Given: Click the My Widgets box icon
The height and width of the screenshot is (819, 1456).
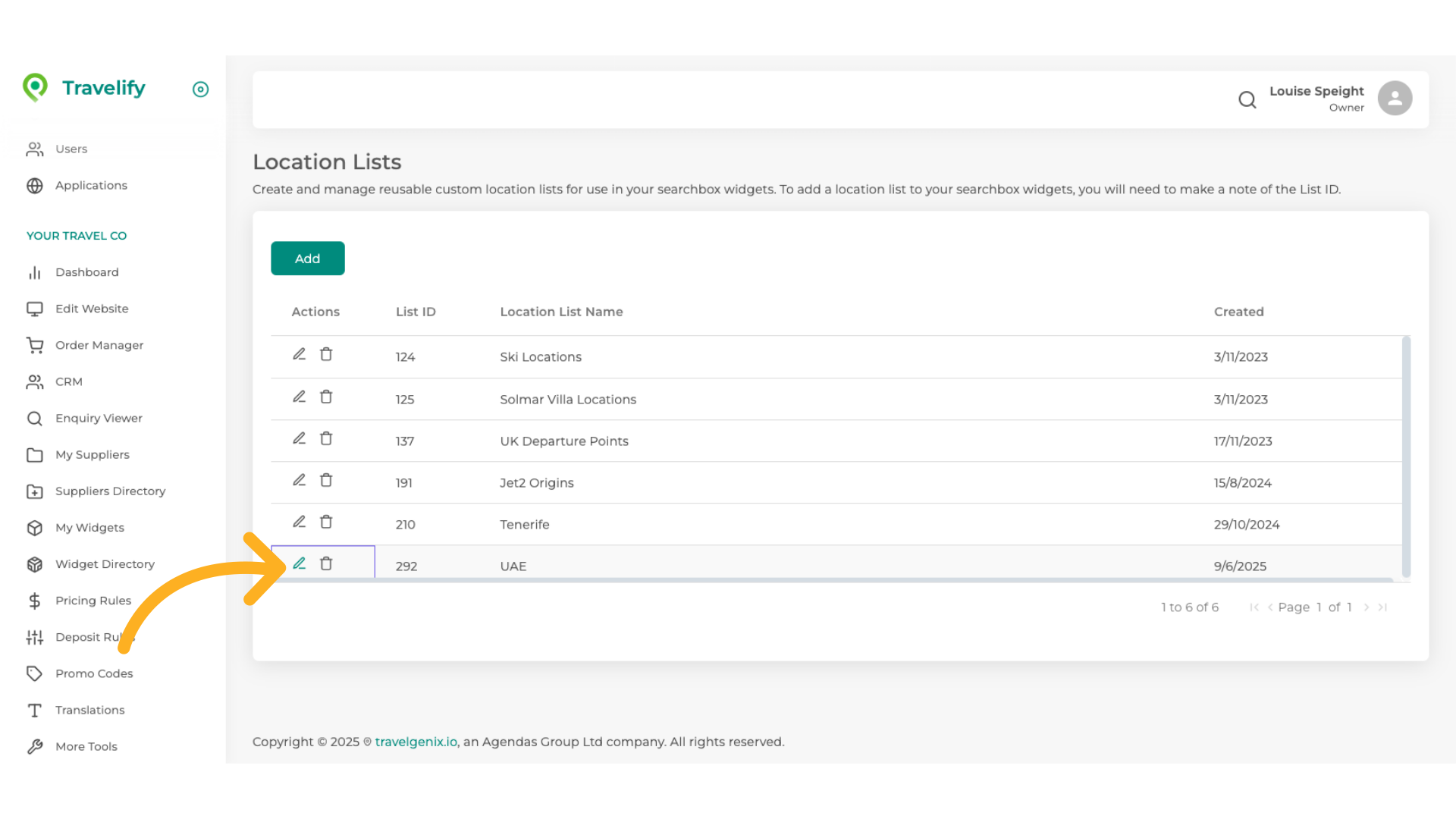Looking at the screenshot, I should click(x=35, y=528).
